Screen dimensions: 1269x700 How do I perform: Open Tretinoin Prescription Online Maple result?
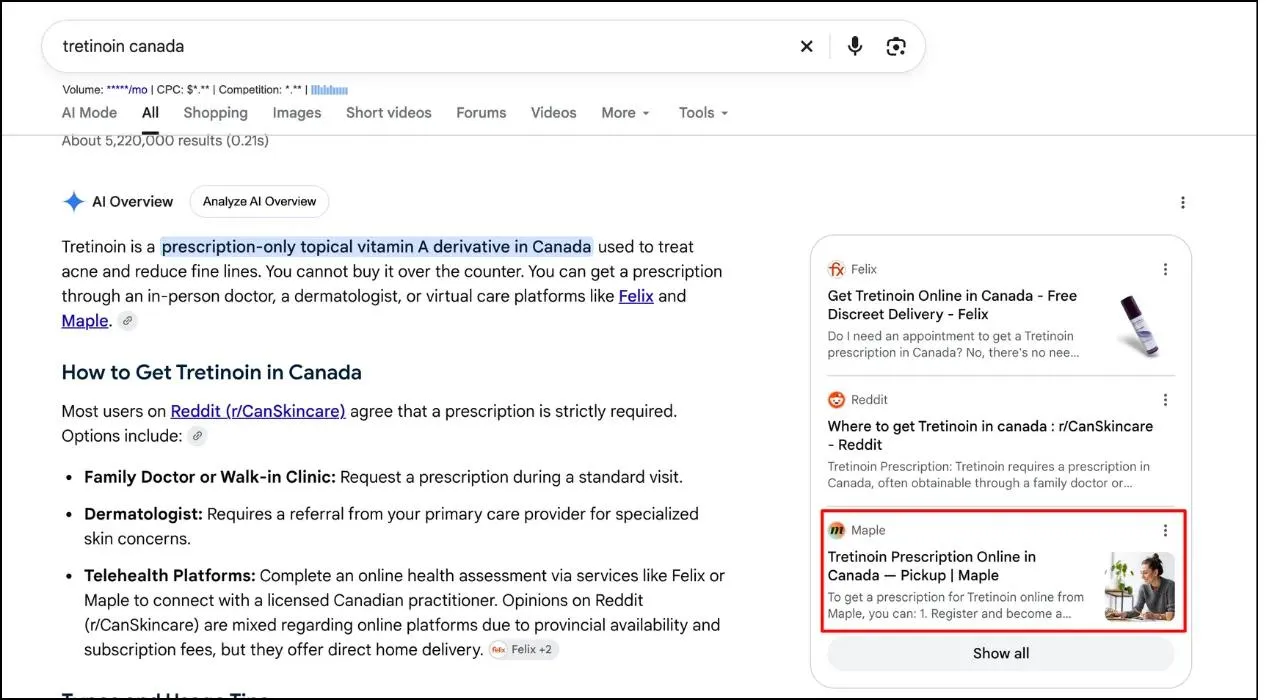click(x=932, y=566)
